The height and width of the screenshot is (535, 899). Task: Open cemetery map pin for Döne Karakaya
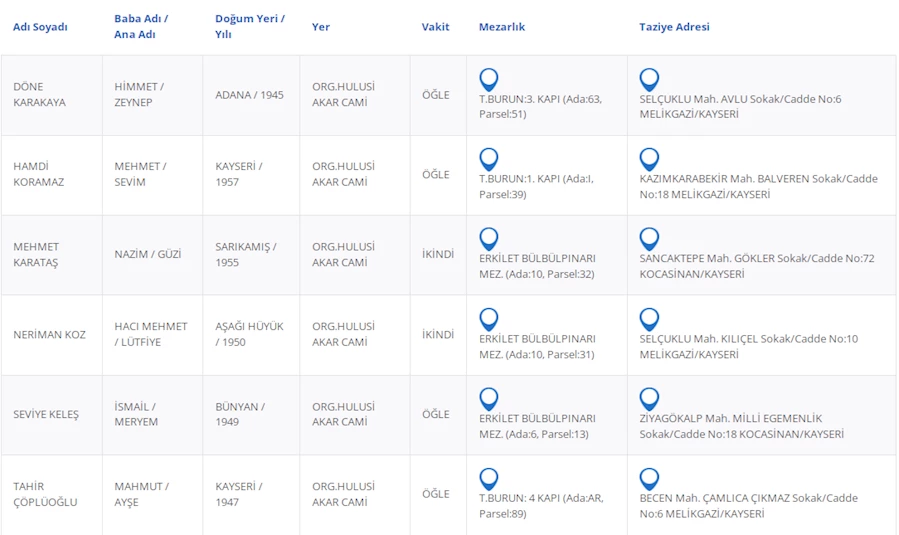[x=489, y=79]
